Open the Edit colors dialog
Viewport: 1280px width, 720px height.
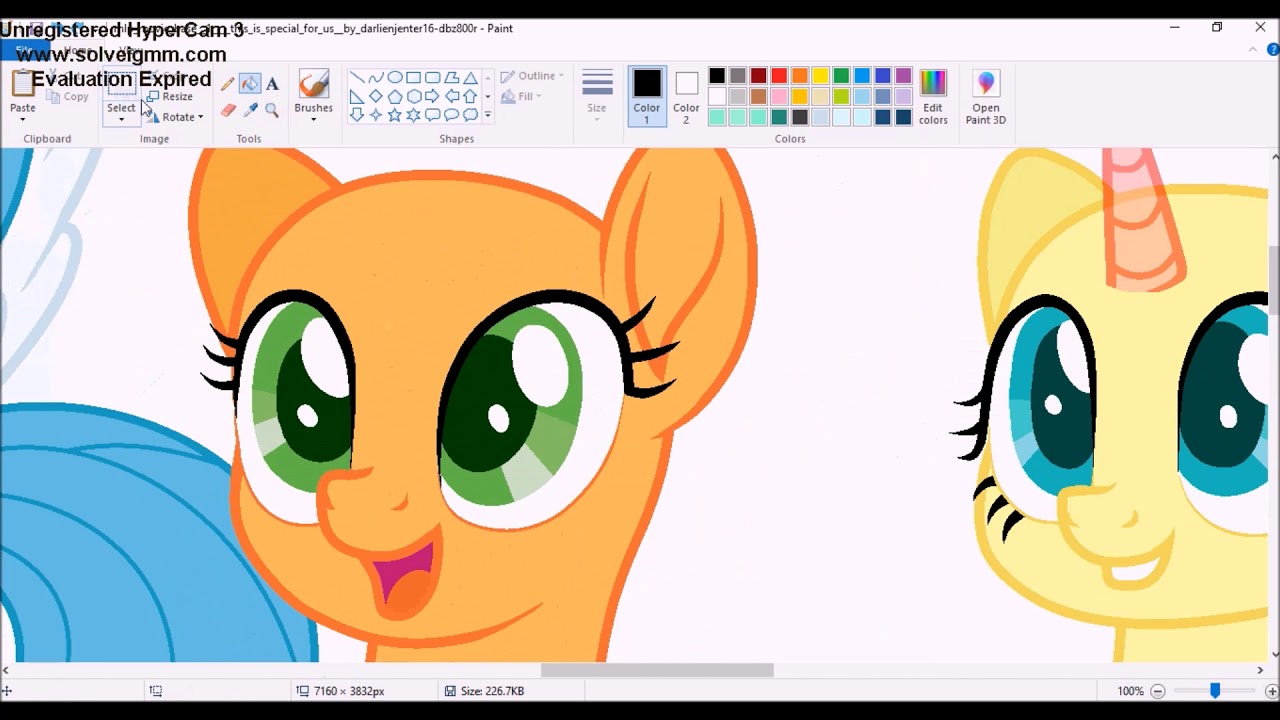pyautogui.click(x=933, y=96)
